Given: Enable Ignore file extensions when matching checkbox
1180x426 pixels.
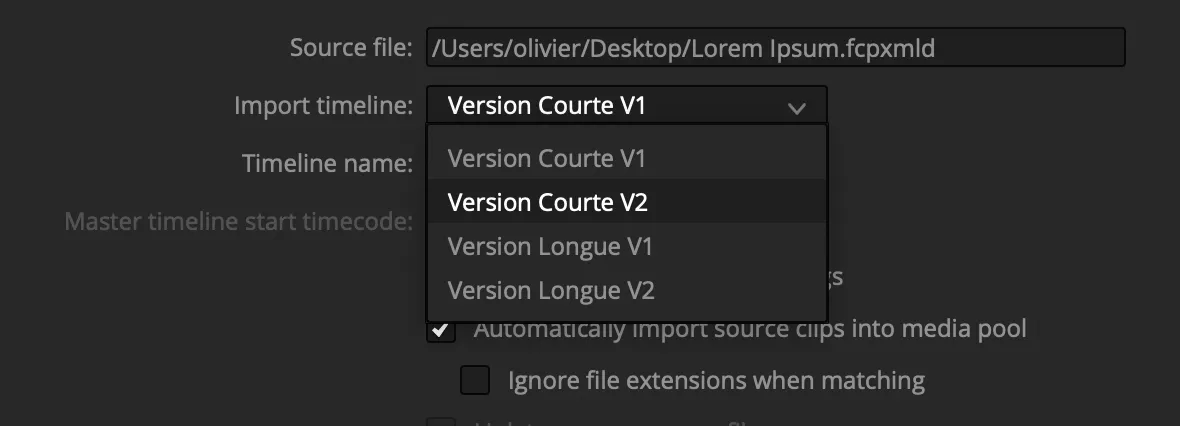Looking at the screenshot, I should pos(475,380).
